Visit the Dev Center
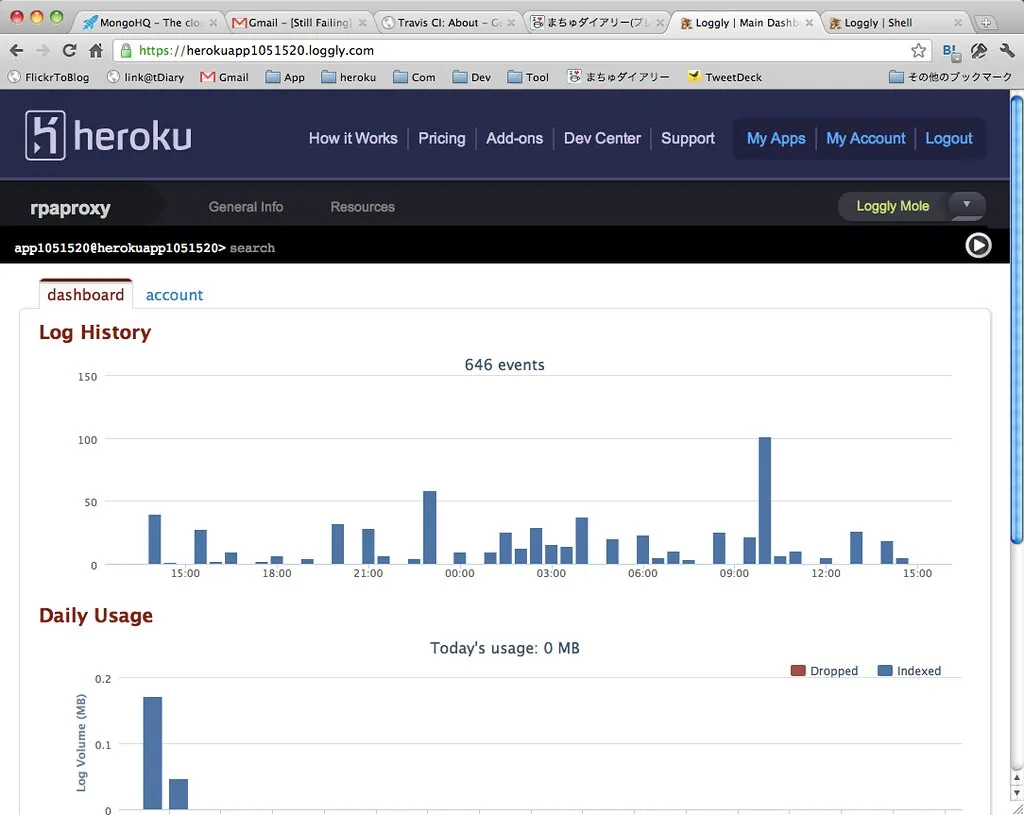 coord(602,138)
